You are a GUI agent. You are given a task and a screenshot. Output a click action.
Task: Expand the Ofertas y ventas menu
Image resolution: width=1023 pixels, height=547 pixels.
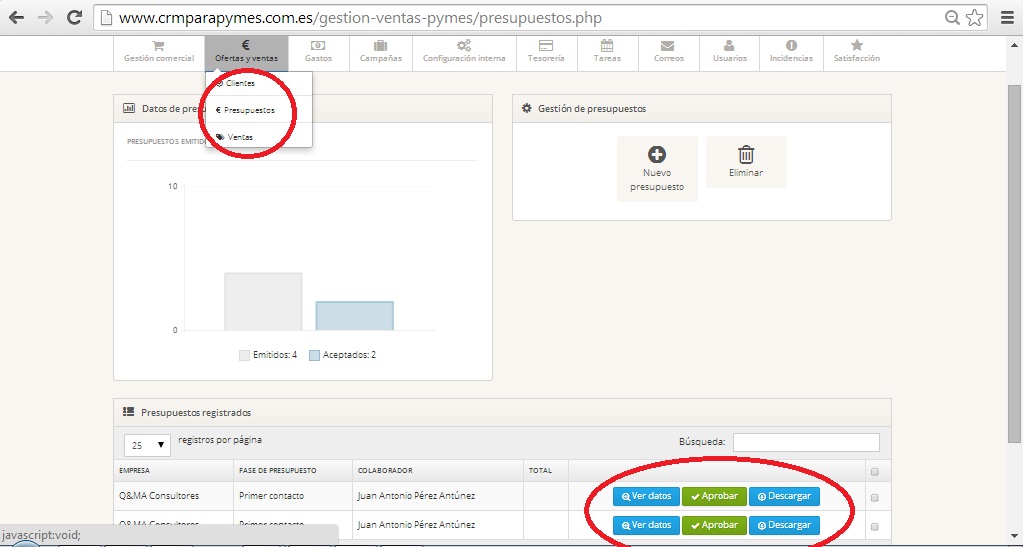pyautogui.click(x=246, y=52)
